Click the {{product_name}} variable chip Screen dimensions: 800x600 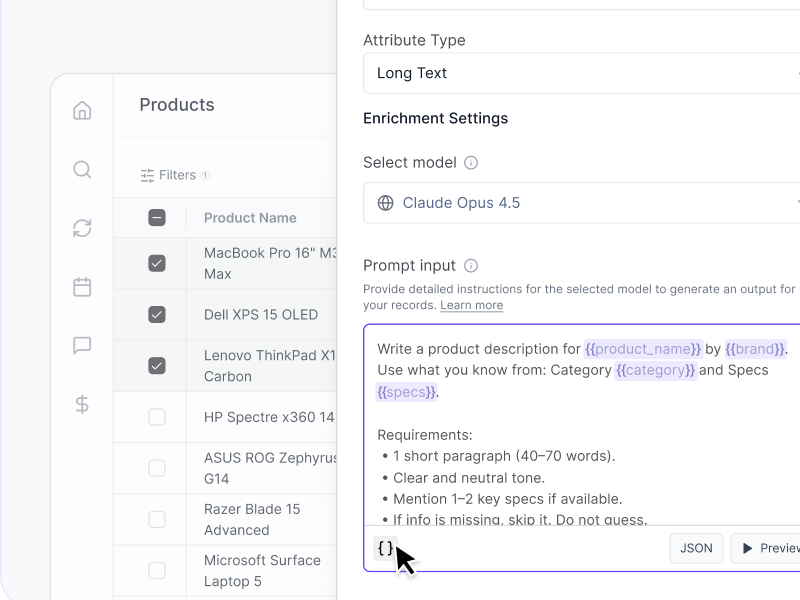(642, 349)
